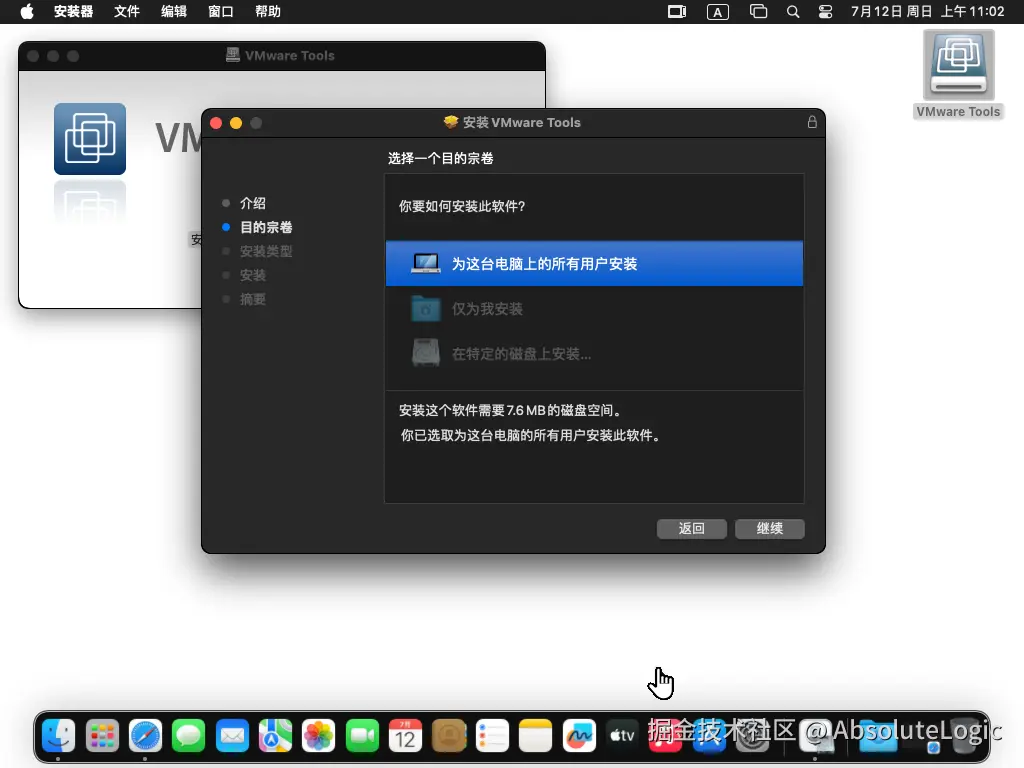Open the 文件 menu
The image size is (1024, 768).
pos(127,12)
